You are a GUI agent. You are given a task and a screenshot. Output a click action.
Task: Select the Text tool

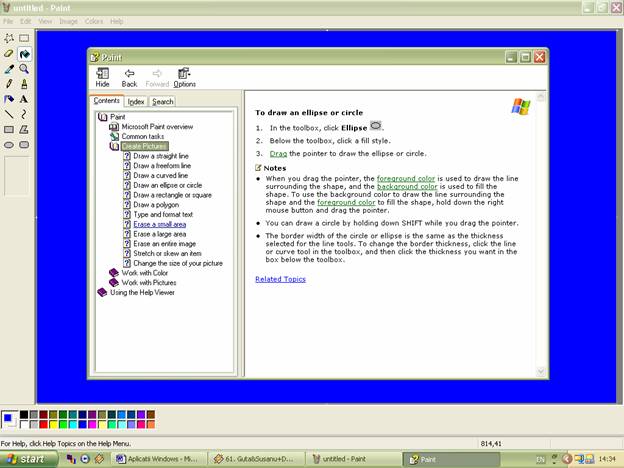tap(24, 99)
